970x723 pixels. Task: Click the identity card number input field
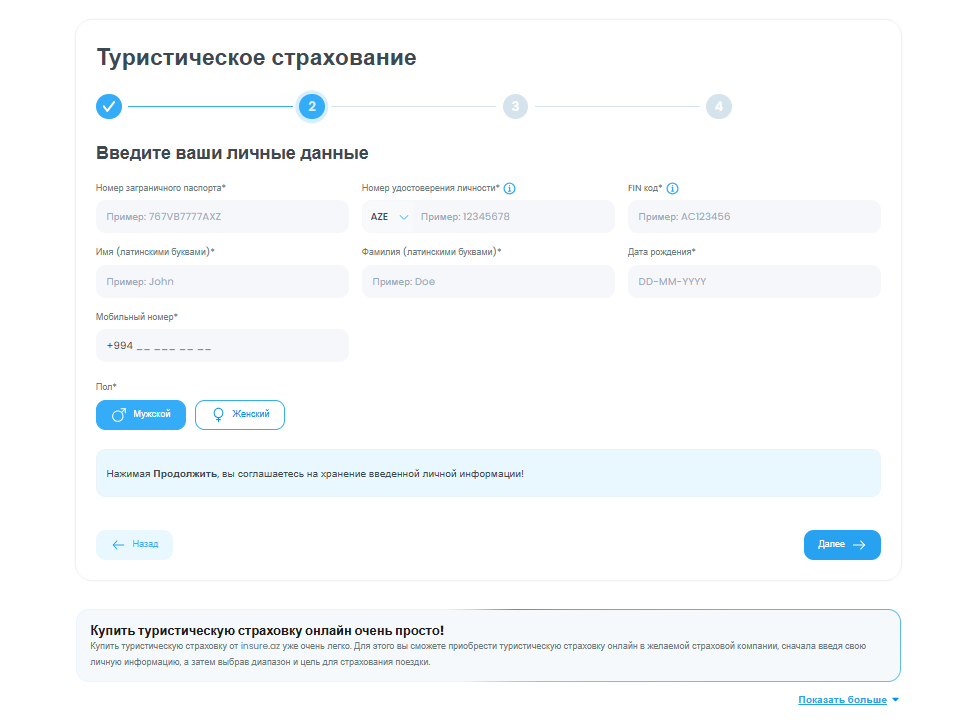tap(512, 217)
